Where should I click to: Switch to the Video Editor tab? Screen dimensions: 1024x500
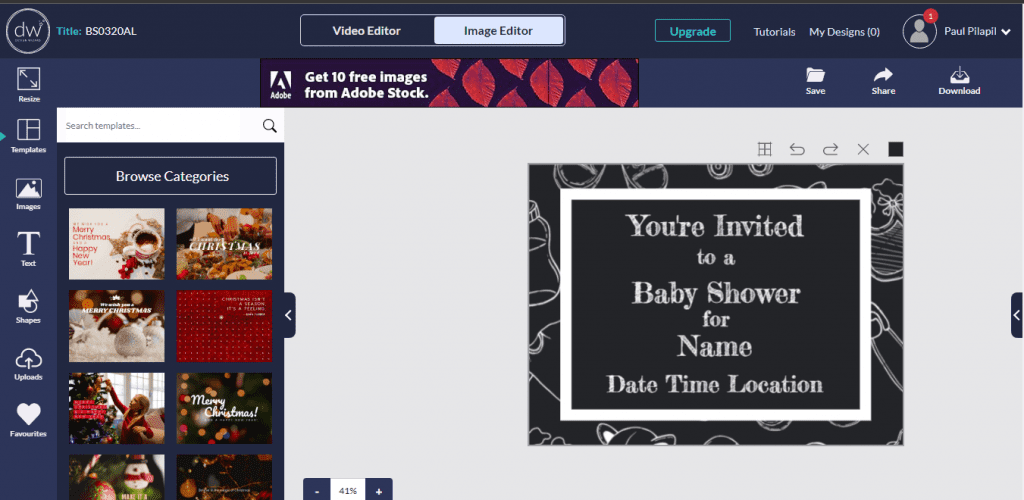coord(367,31)
